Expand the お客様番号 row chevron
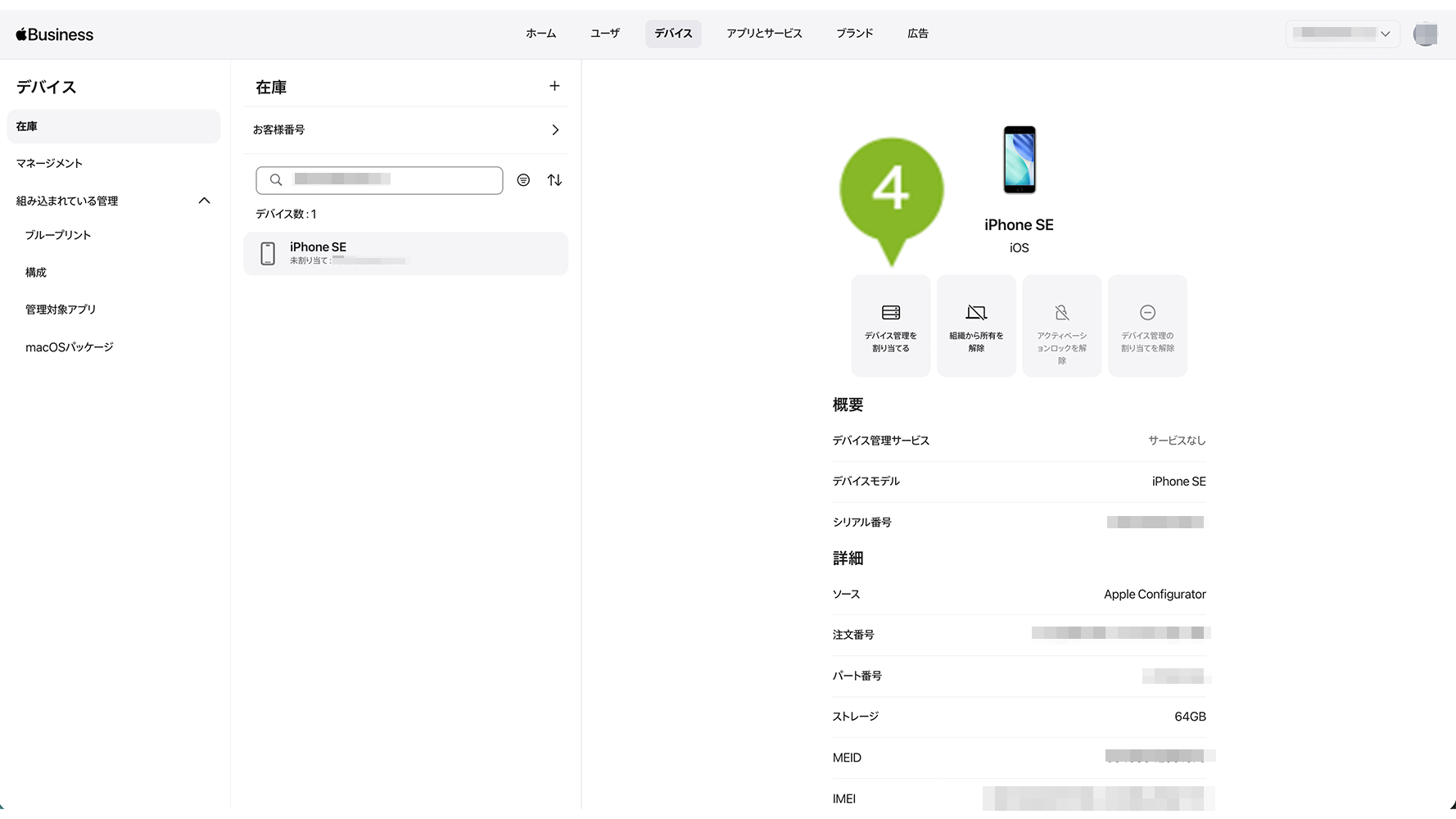The width and height of the screenshot is (1456, 819). click(x=555, y=130)
